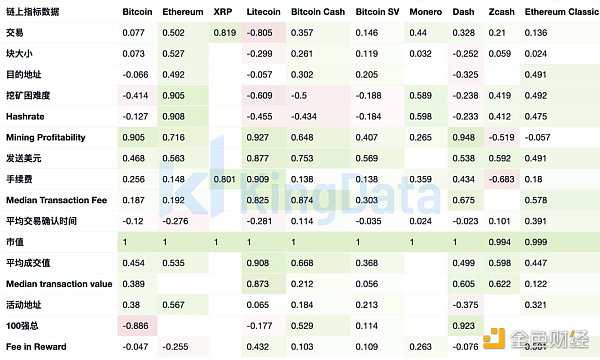The width and height of the screenshot is (600, 360).
Task: Click the Median Transaction Fee row label
Action: [56, 200]
